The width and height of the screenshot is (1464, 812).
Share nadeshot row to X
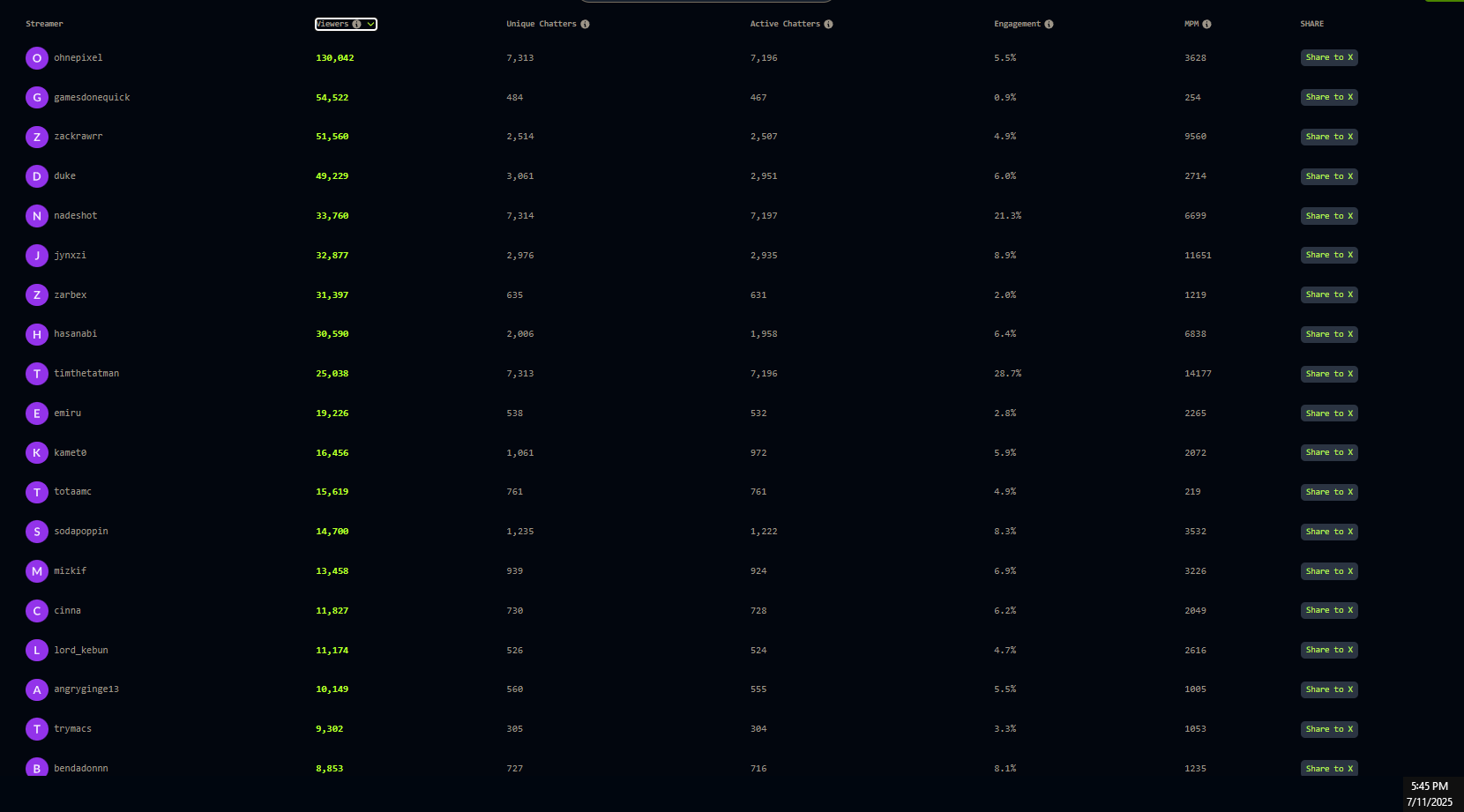(x=1329, y=216)
